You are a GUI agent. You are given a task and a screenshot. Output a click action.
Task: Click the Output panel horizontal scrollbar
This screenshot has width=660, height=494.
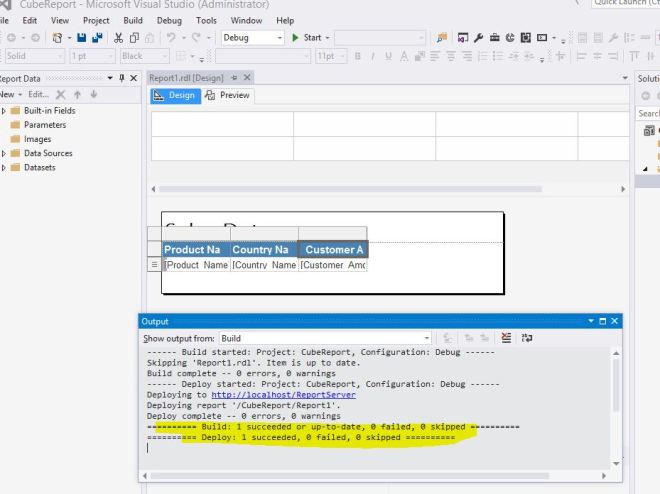click(350, 475)
